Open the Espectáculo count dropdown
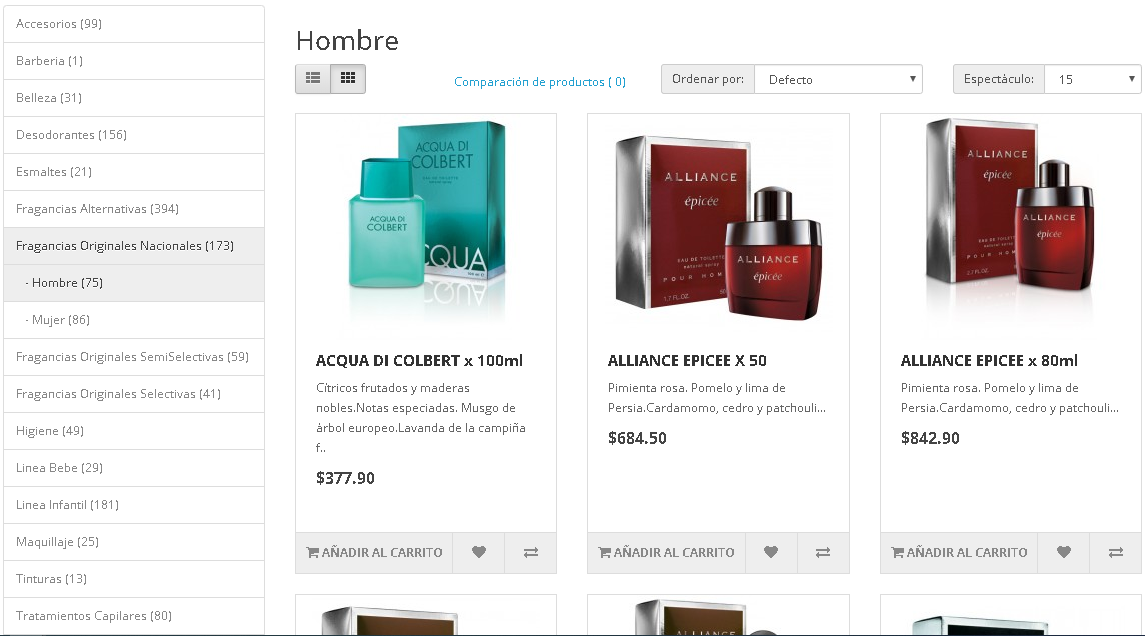Screen dimensions: 1145x636 [1093, 79]
